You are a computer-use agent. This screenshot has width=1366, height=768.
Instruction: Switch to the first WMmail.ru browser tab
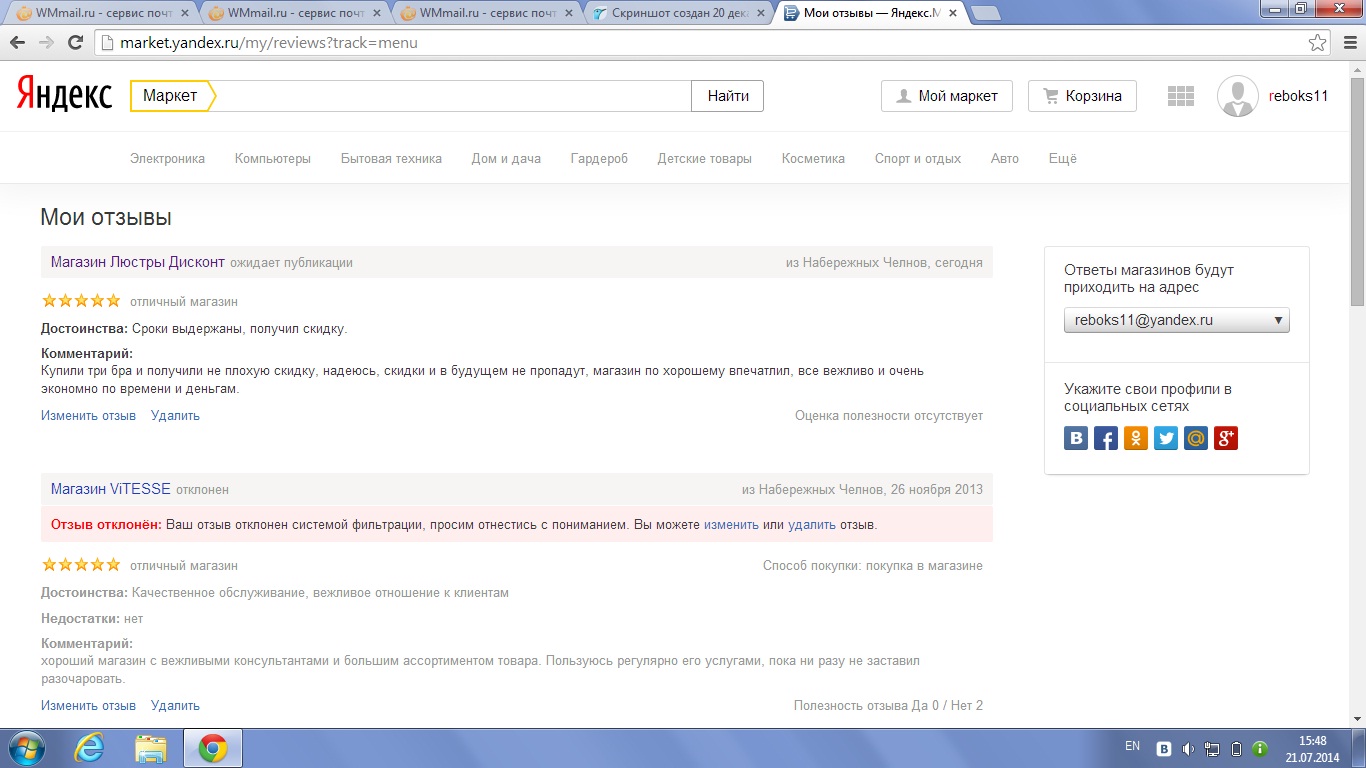coord(104,14)
